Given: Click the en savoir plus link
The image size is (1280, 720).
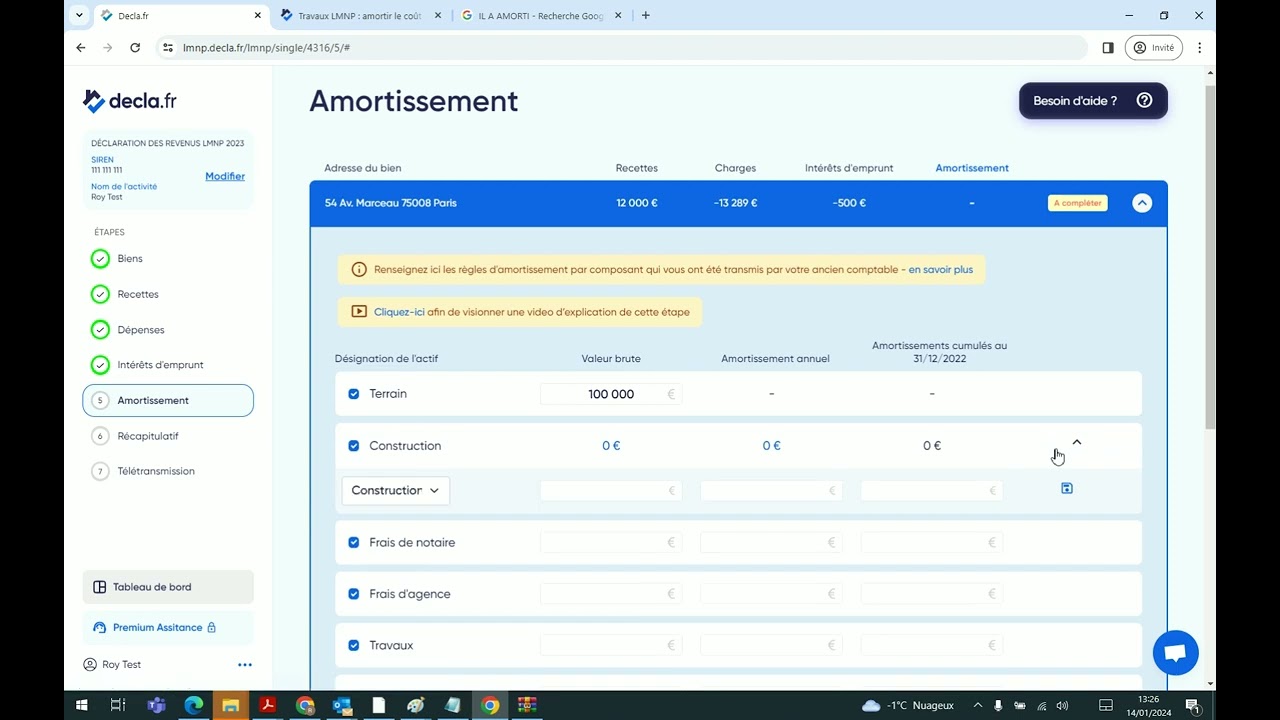Looking at the screenshot, I should (940, 269).
